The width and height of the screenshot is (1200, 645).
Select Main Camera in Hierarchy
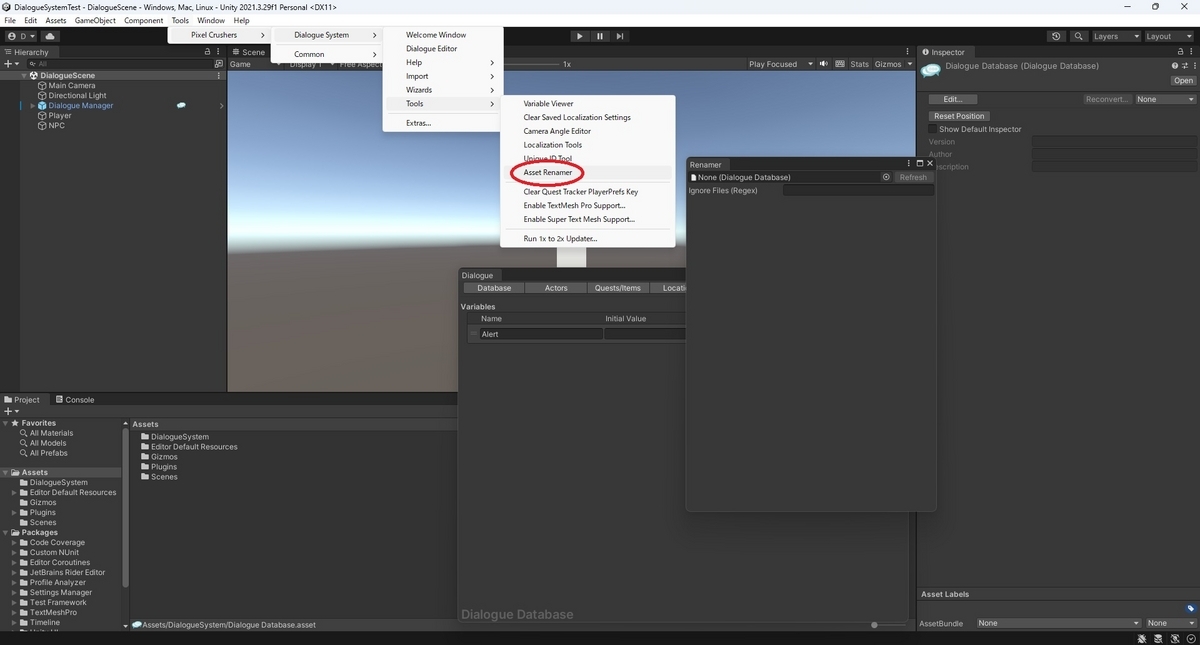pyautogui.click(x=72, y=85)
